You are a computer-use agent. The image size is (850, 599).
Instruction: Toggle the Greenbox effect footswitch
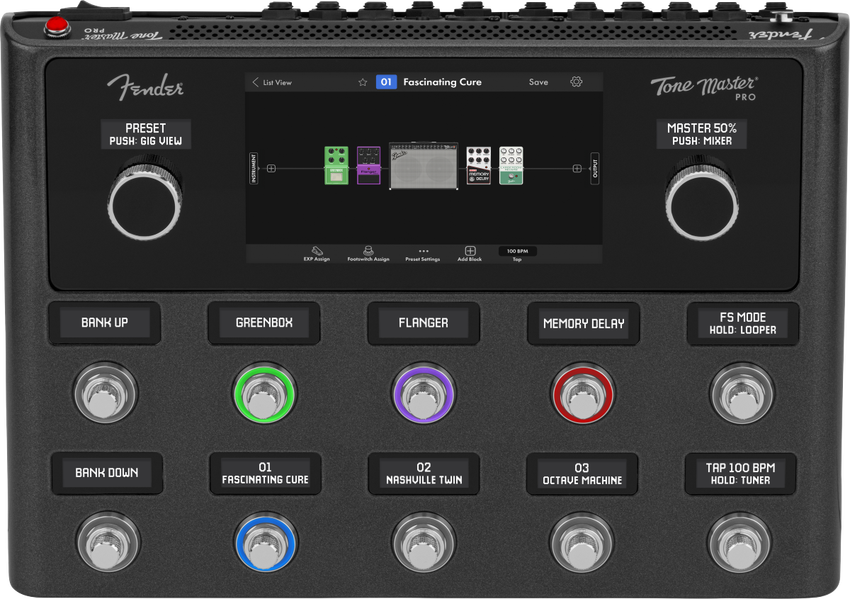(x=263, y=394)
